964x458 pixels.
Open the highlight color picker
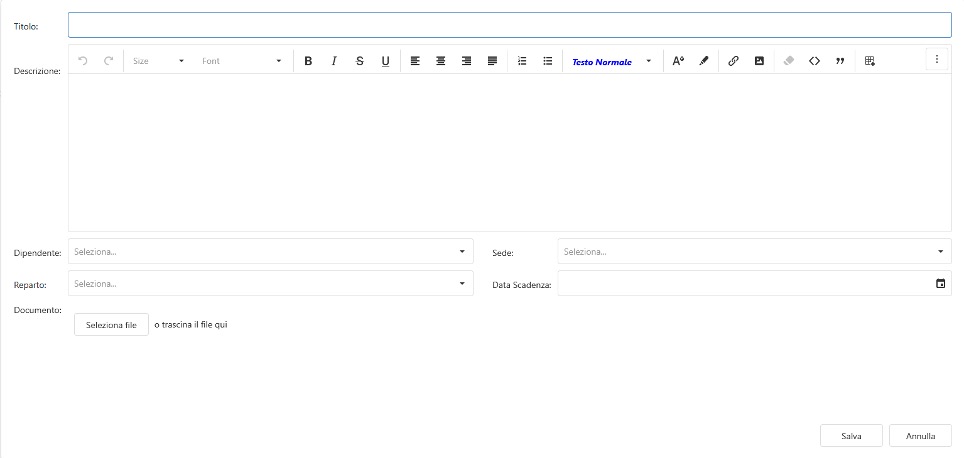click(x=703, y=61)
